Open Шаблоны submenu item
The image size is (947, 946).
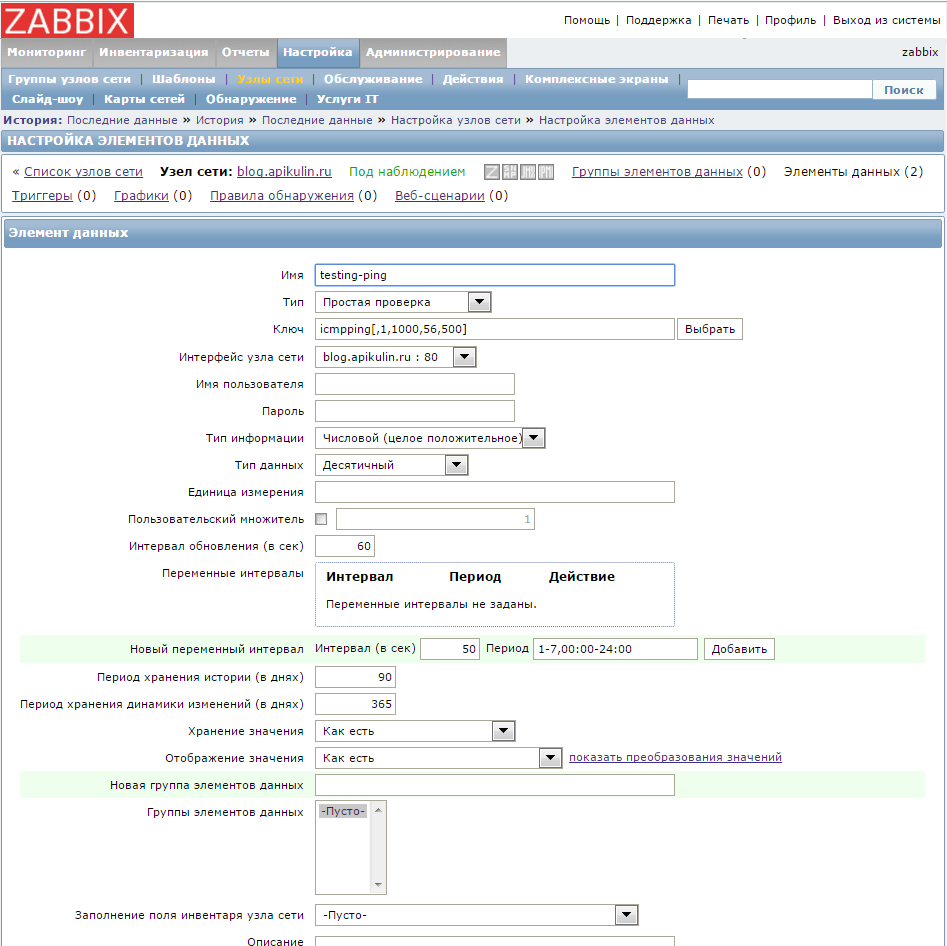pos(184,79)
